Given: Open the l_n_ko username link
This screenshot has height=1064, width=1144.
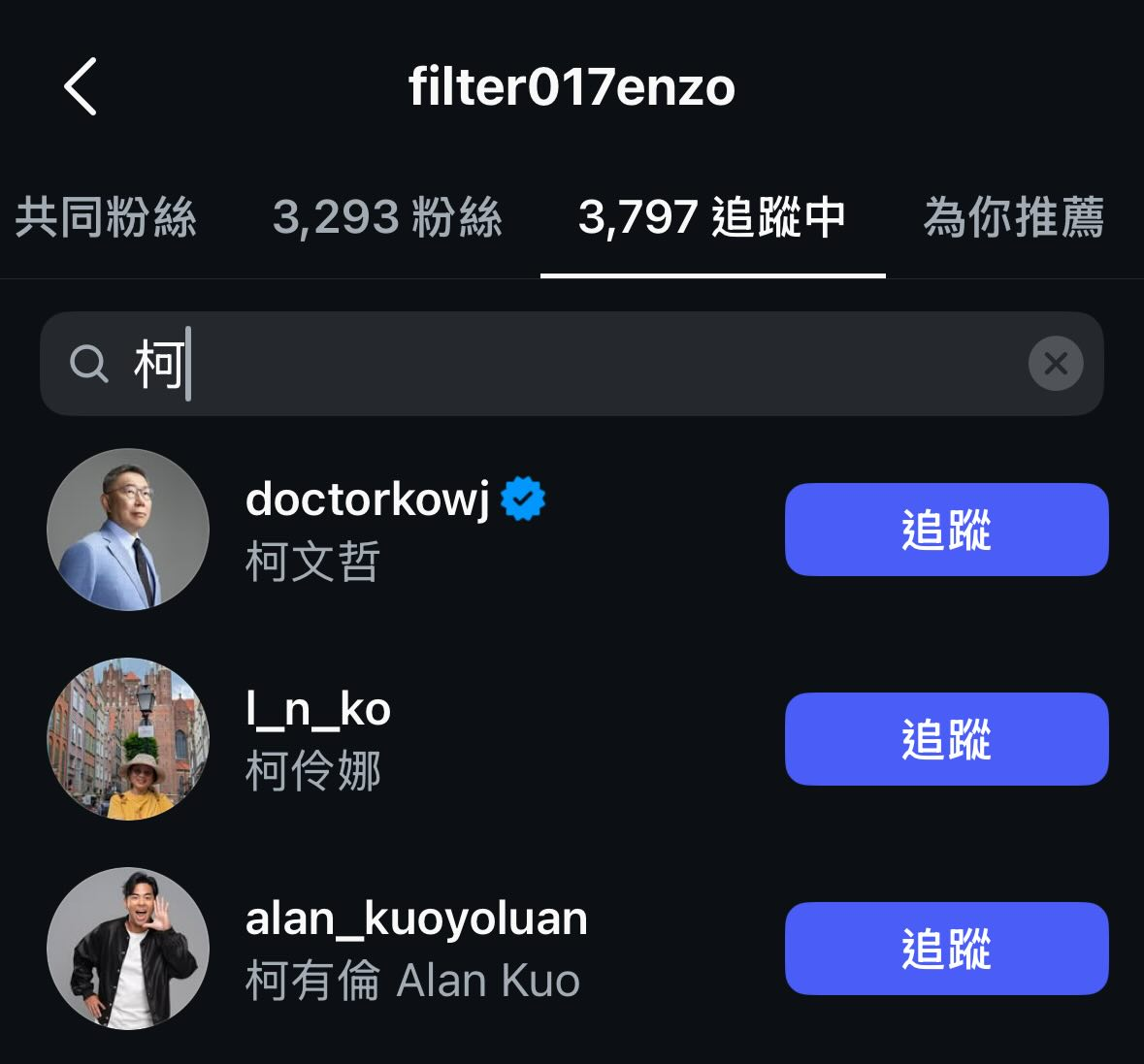Looking at the screenshot, I should pyautogui.click(x=318, y=709).
